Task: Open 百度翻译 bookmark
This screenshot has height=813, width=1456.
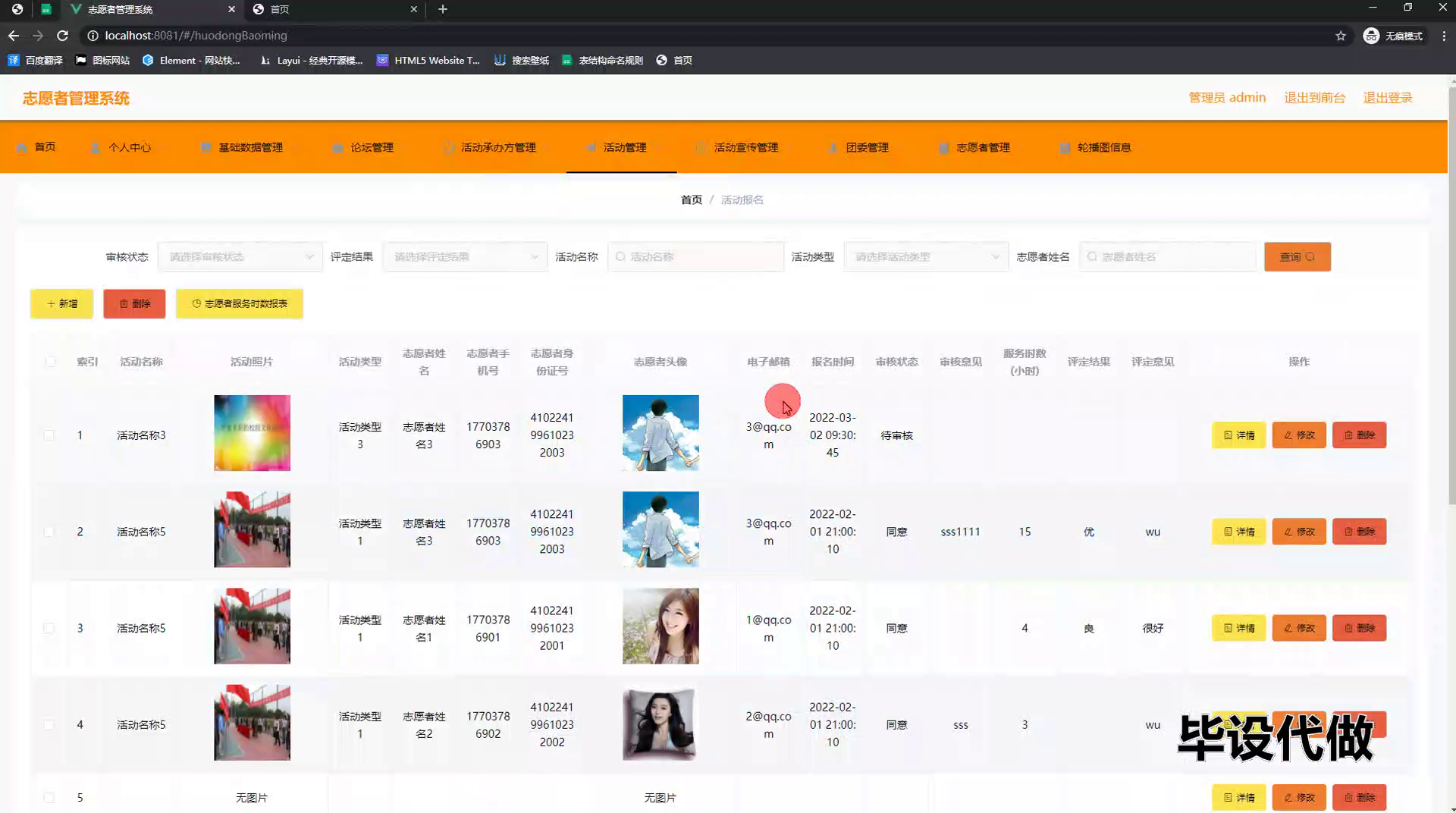Action: coord(36,60)
